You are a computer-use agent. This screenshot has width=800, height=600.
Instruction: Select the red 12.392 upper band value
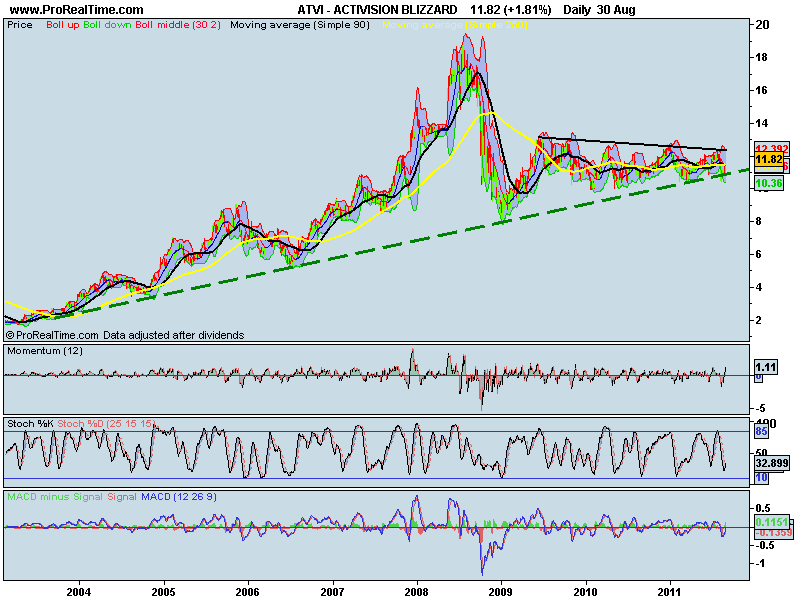tap(772, 148)
